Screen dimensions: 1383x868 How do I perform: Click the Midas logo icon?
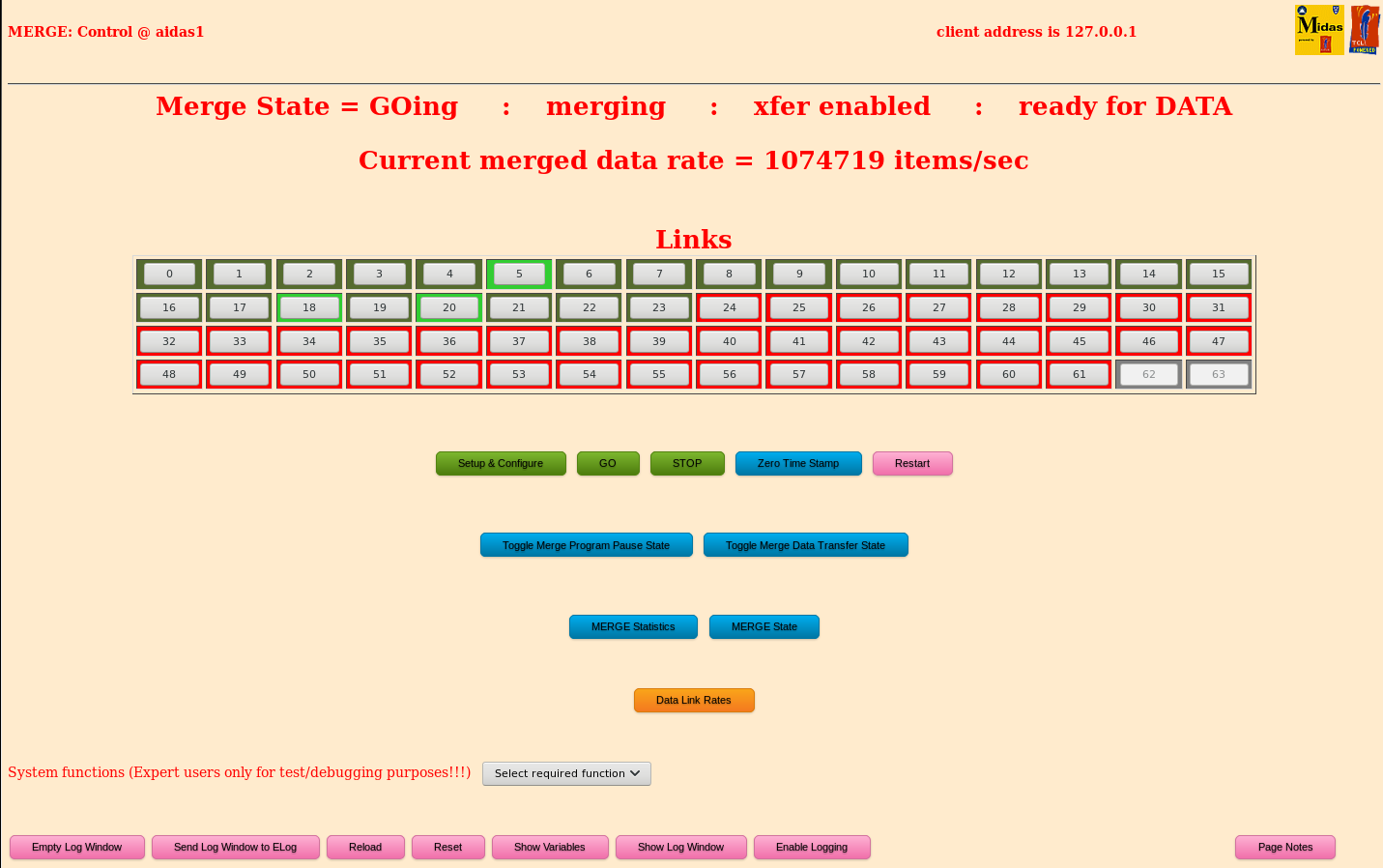(x=1319, y=30)
